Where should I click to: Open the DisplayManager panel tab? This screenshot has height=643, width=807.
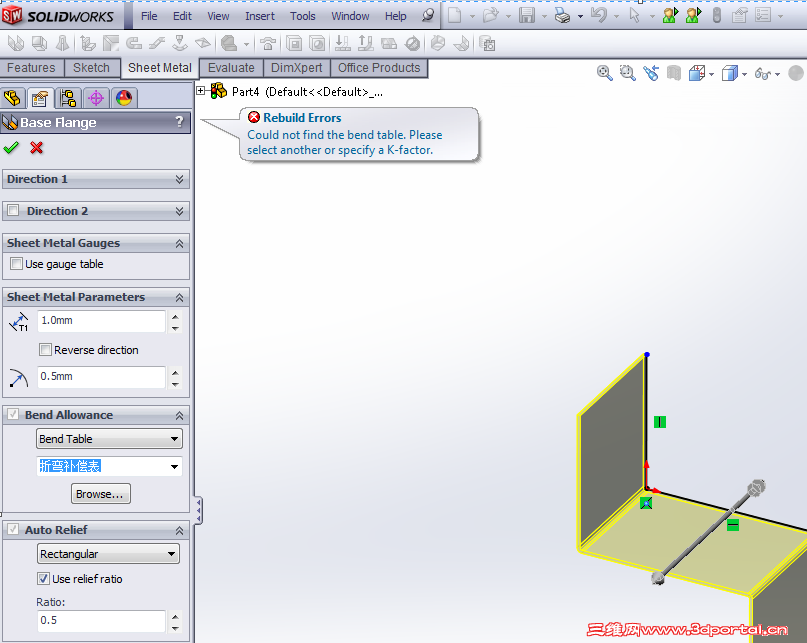pos(124,98)
